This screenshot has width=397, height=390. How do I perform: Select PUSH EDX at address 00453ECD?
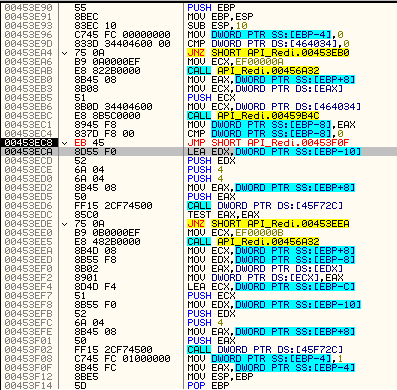click(211, 160)
